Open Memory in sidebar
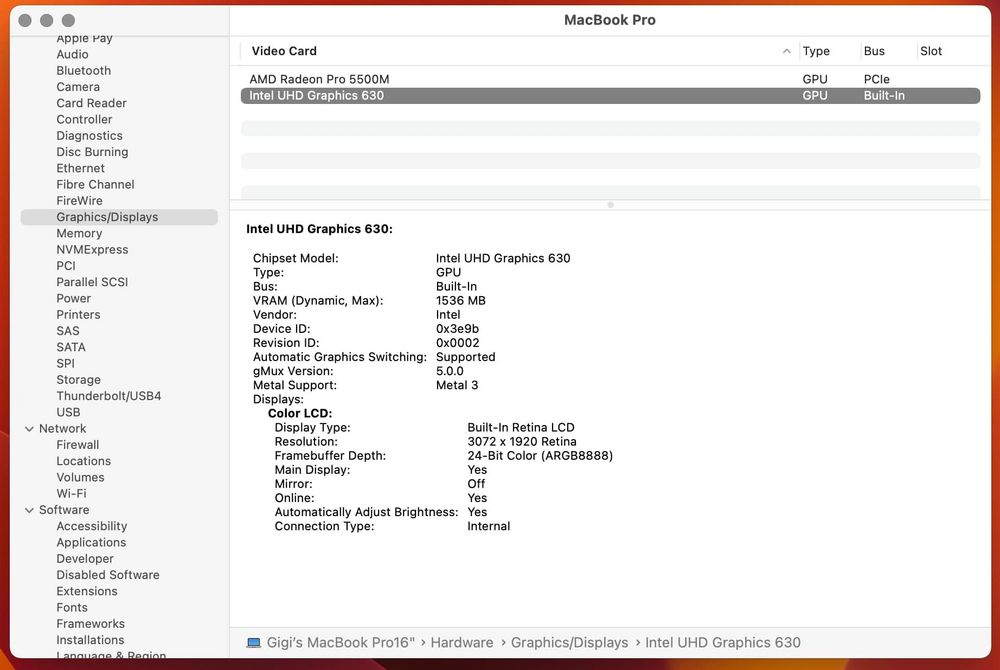This screenshot has width=1000, height=670. pos(79,233)
